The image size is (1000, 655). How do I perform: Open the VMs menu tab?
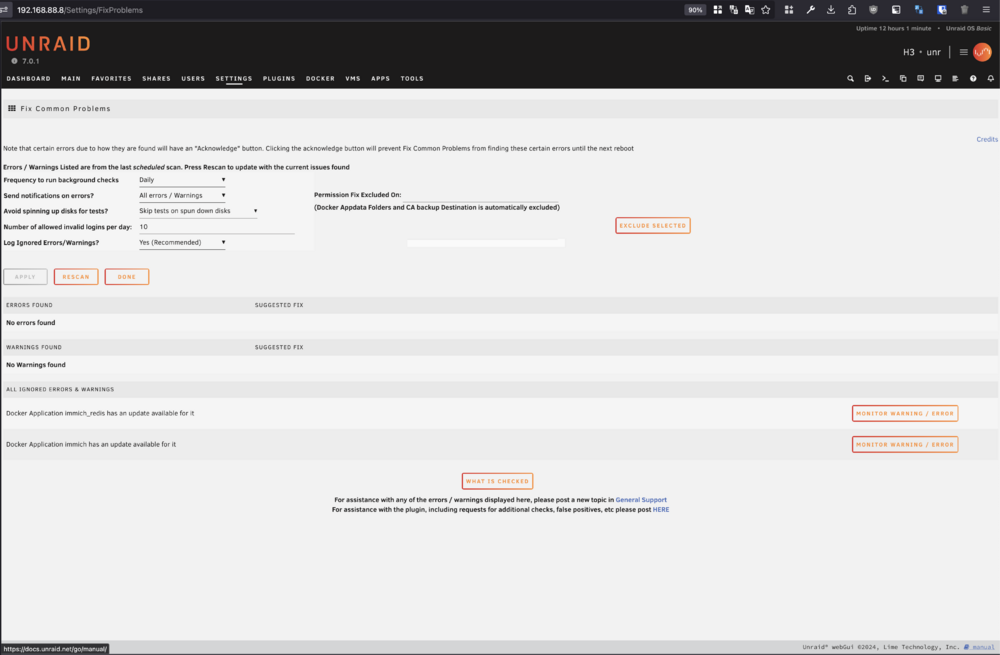(x=353, y=78)
